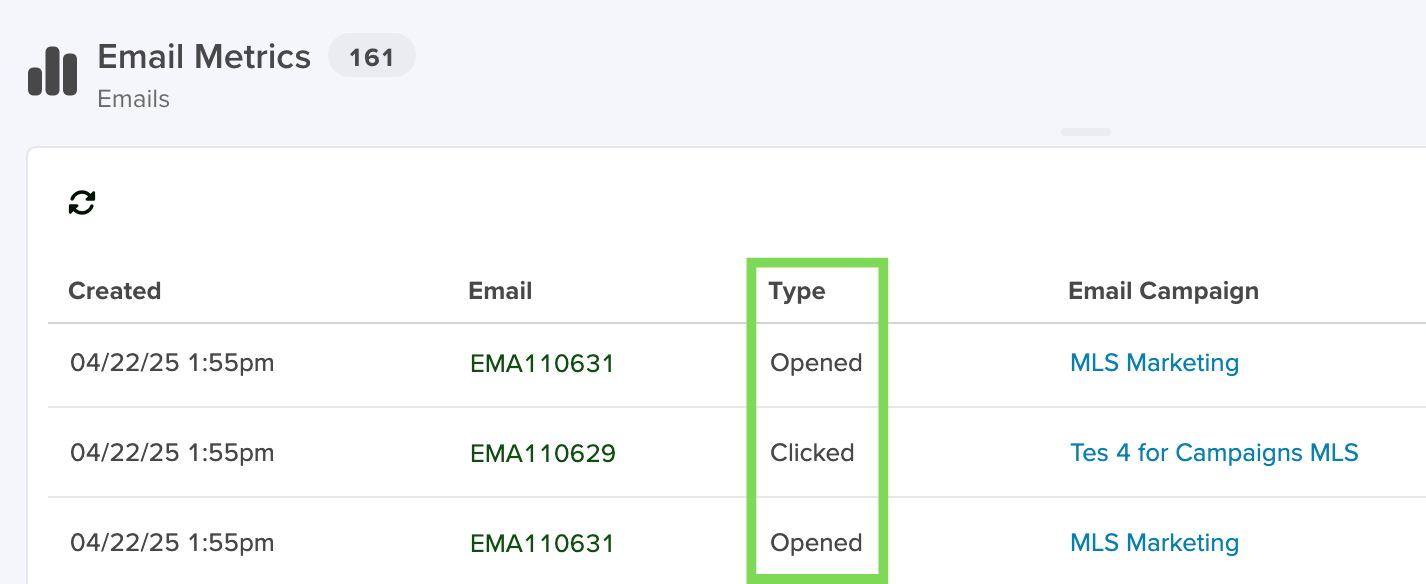Sort by the Email Campaign column header

pos(1163,291)
